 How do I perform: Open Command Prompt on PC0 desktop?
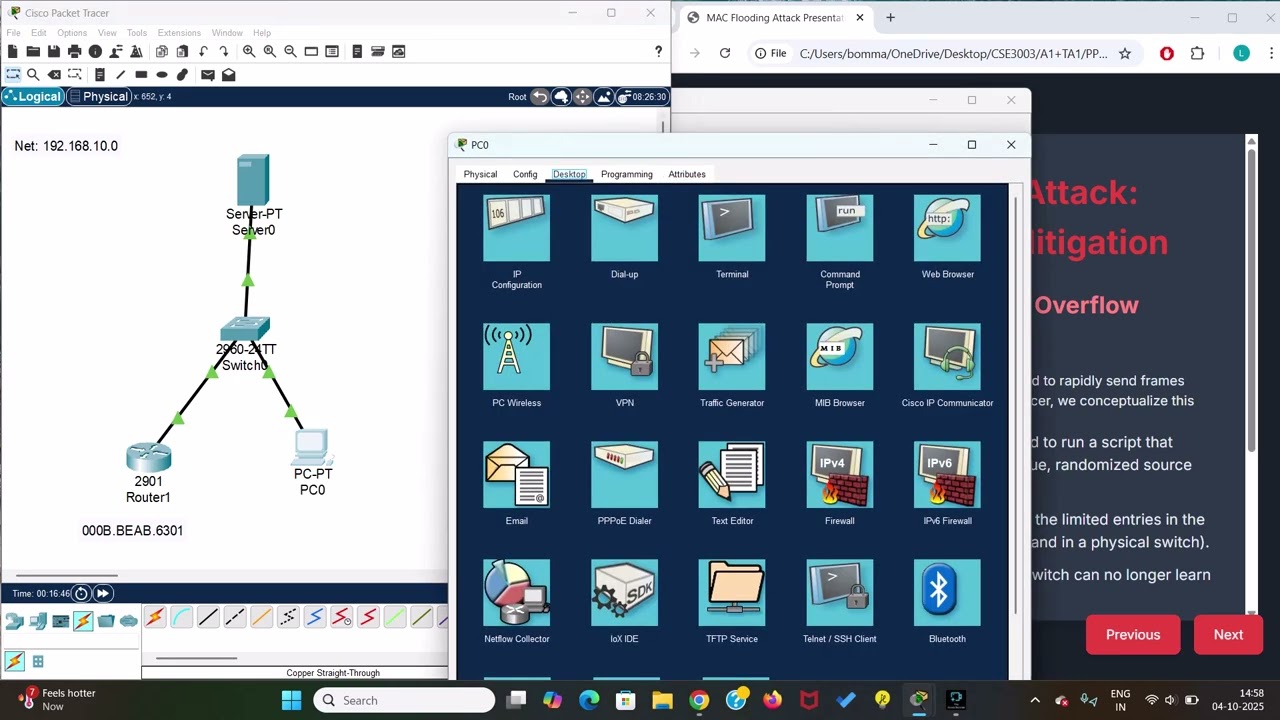(x=840, y=228)
